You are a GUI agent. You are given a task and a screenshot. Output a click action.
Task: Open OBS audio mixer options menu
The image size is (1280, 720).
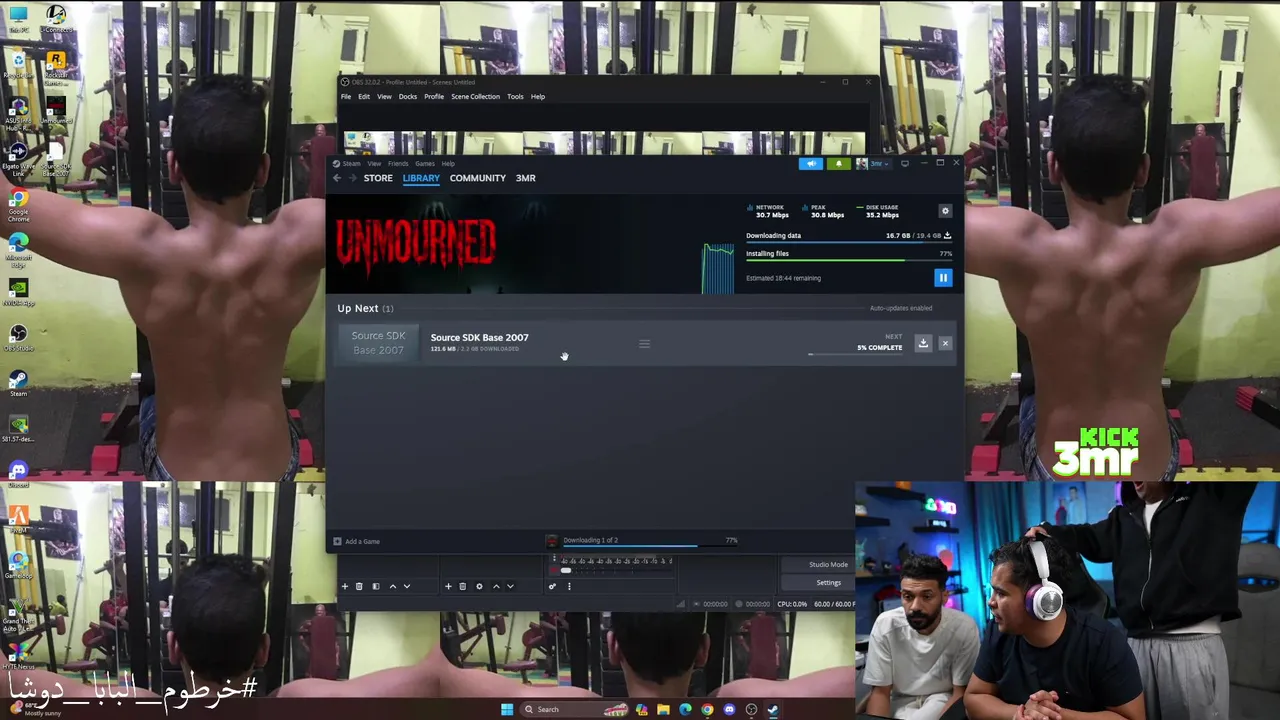(569, 587)
